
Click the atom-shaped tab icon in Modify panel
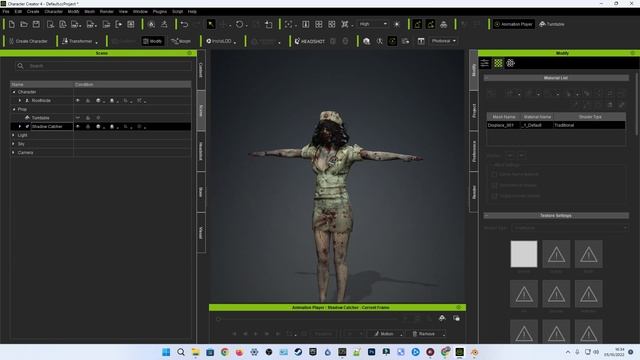[x=511, y=63]
